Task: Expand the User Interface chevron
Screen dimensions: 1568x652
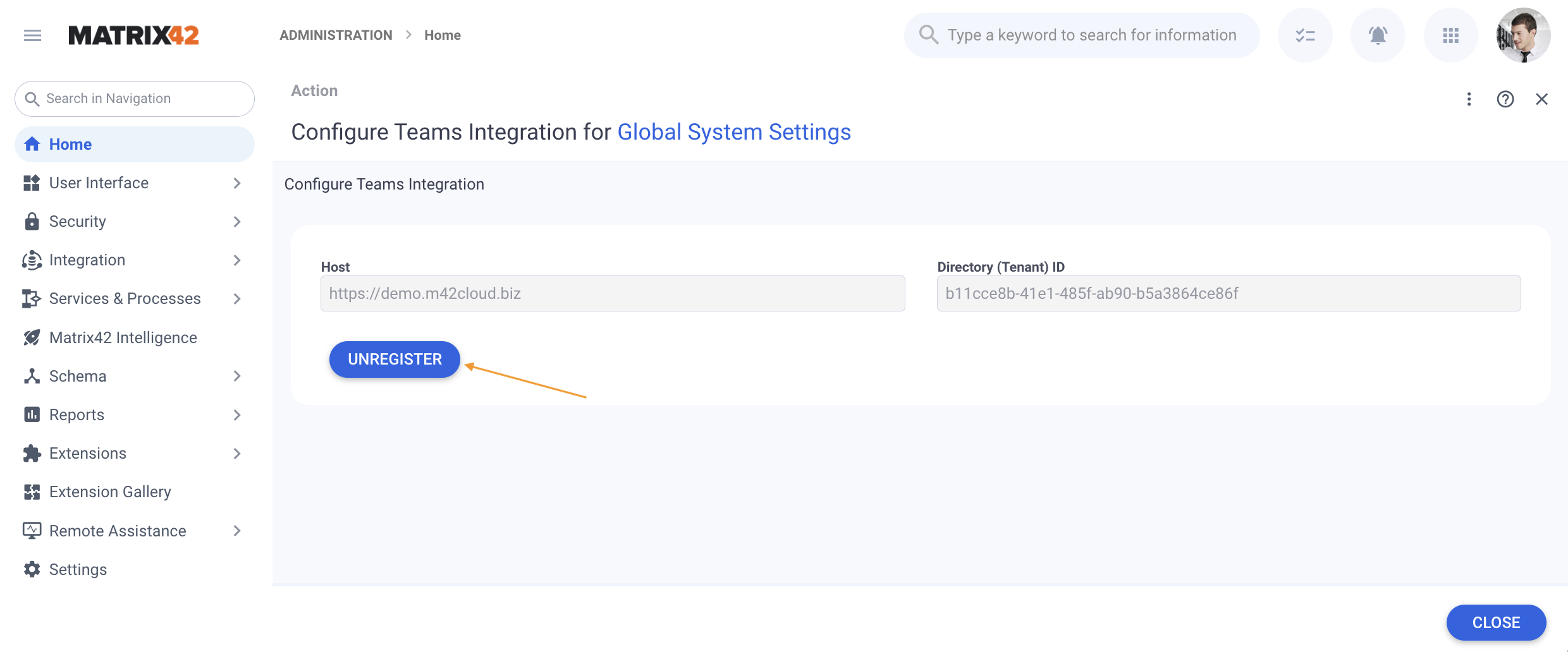Action: 237,183
